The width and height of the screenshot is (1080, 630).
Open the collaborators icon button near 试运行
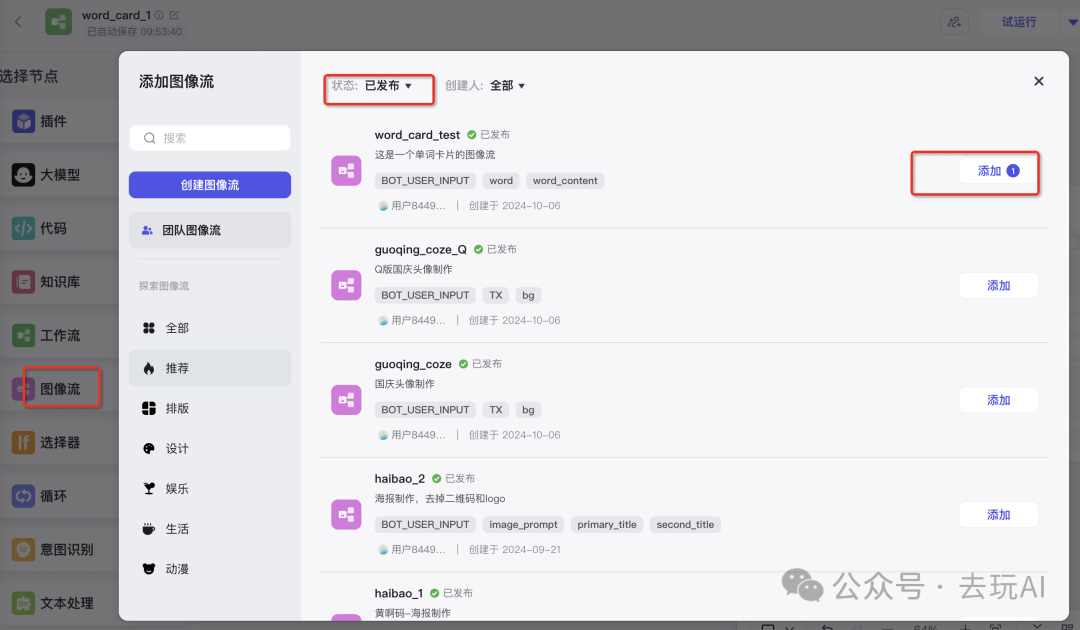[955, 22]
